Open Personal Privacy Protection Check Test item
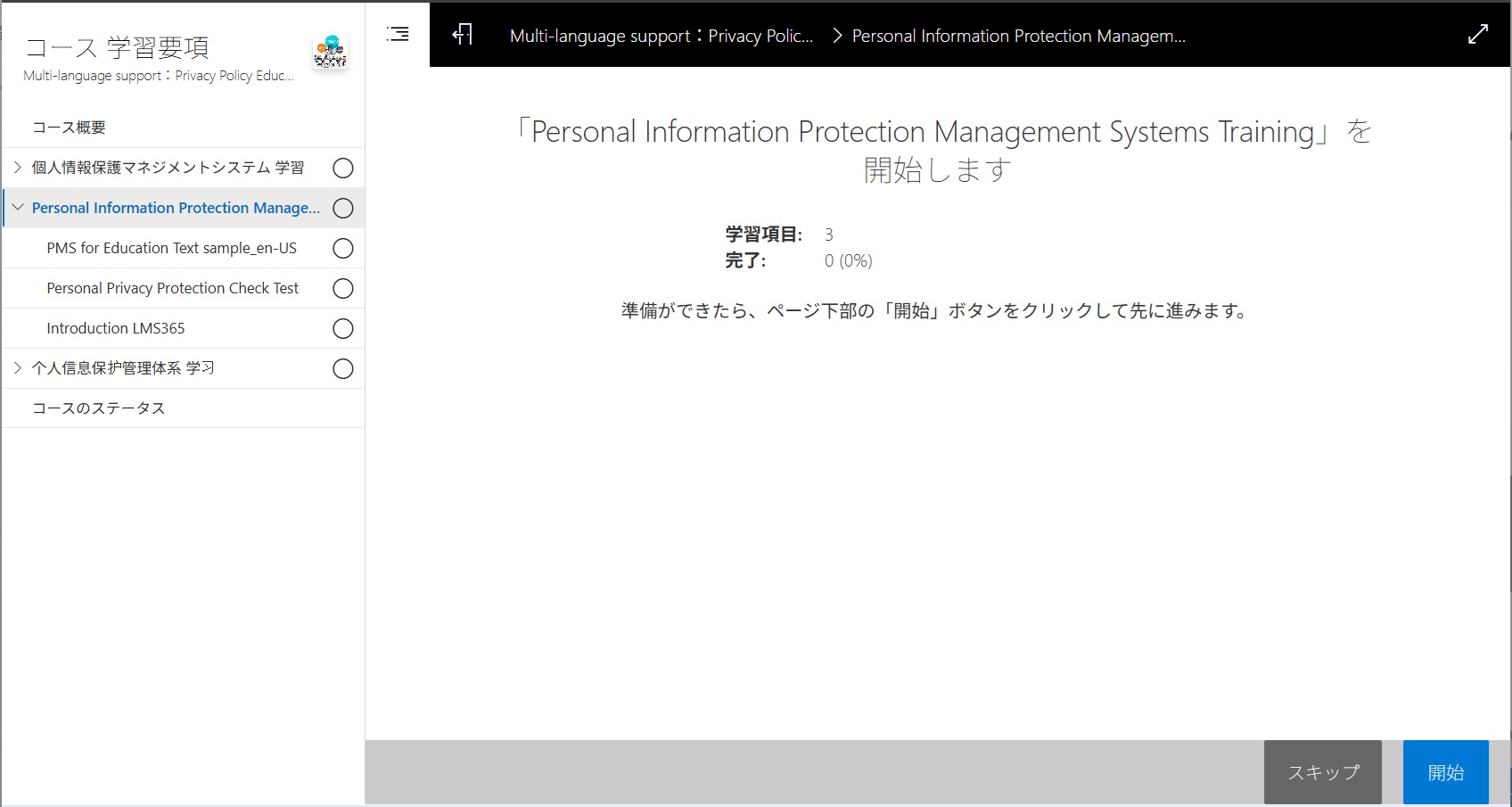The width and height of the screenshot is (1512, 807). click(x=173, y=288)
